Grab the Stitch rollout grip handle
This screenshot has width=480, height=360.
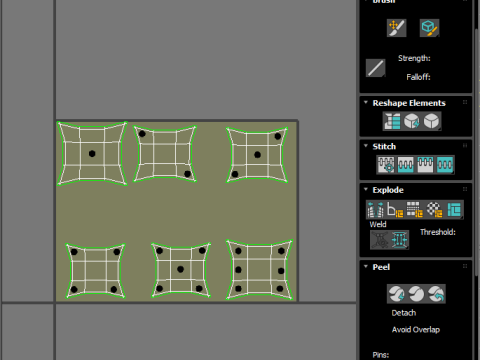coord(465,146)
